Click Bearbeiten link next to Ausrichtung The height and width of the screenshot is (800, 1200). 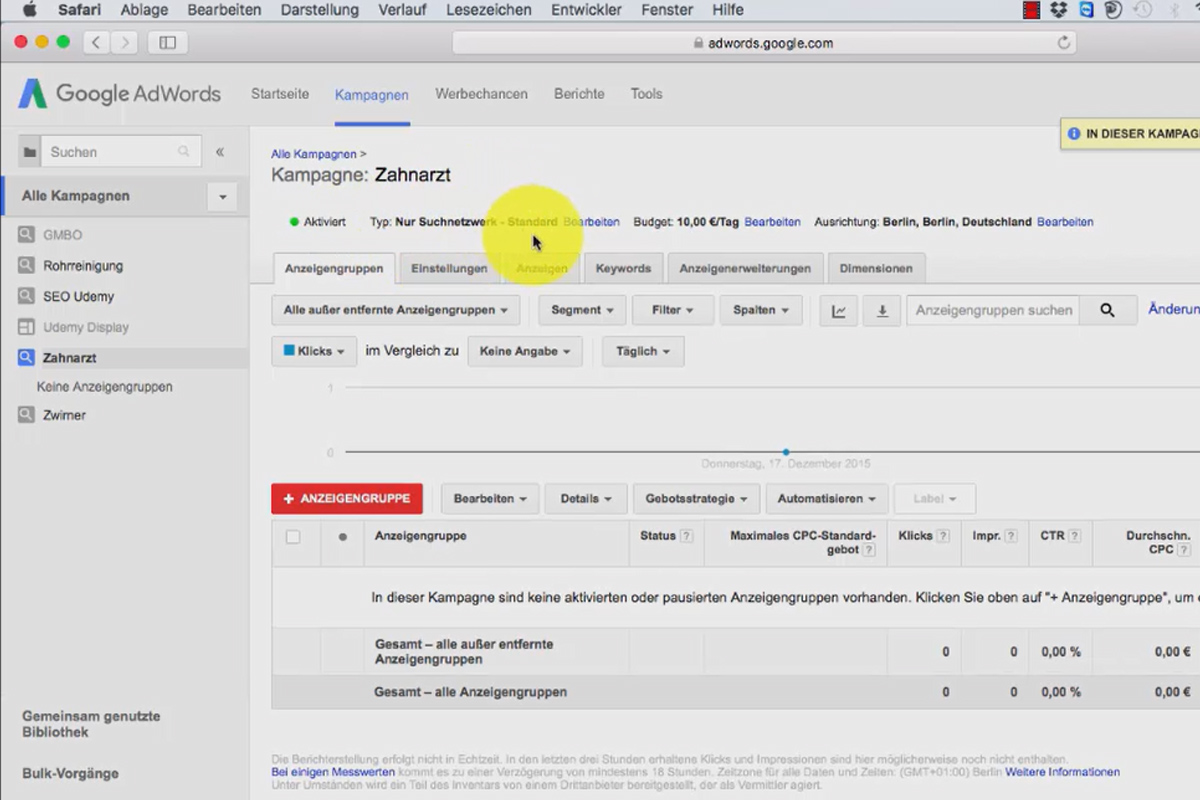pyautogui.click(x=1065, y=222)
